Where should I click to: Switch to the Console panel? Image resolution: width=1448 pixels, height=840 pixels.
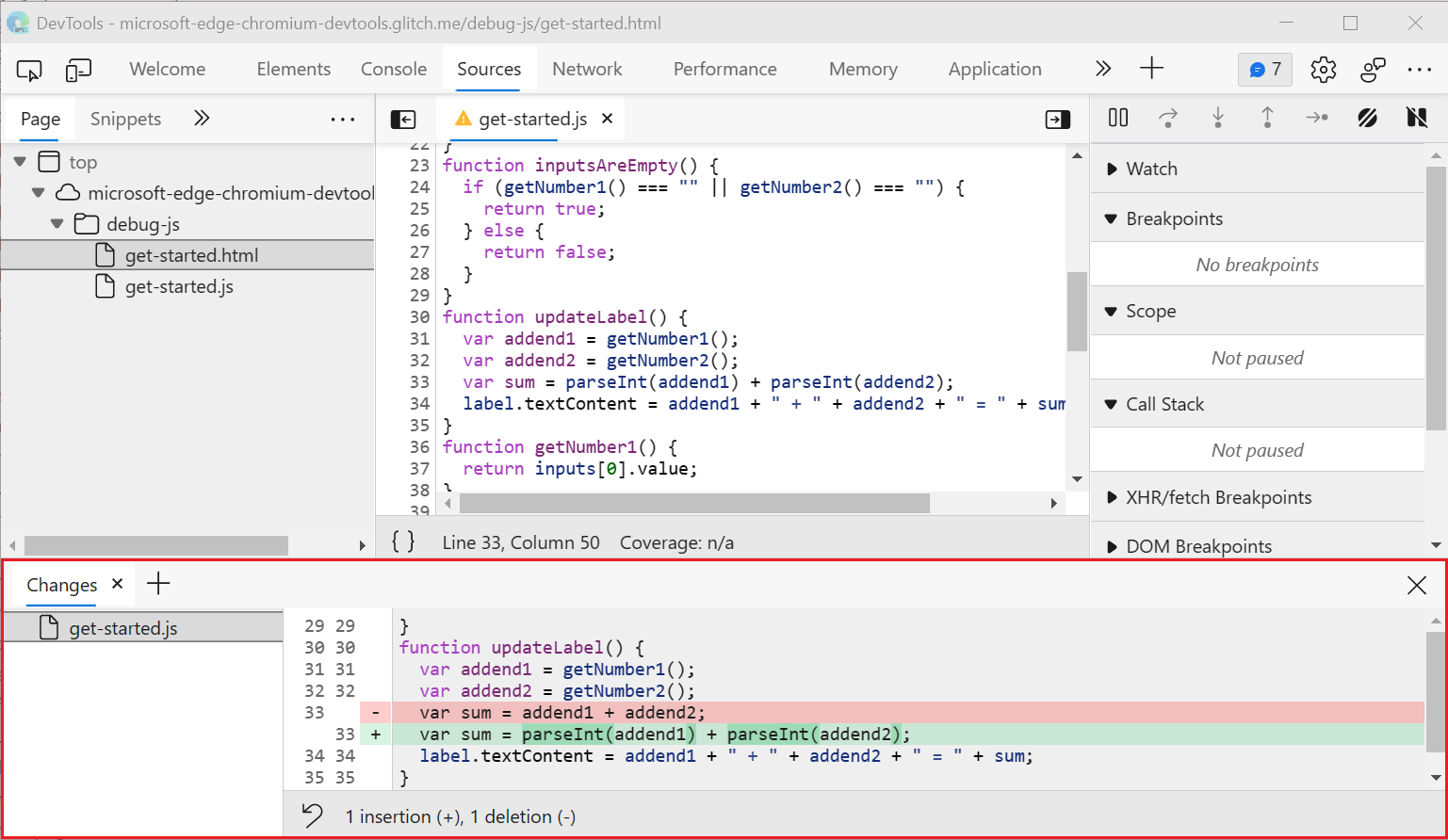(x=394, y=69)
